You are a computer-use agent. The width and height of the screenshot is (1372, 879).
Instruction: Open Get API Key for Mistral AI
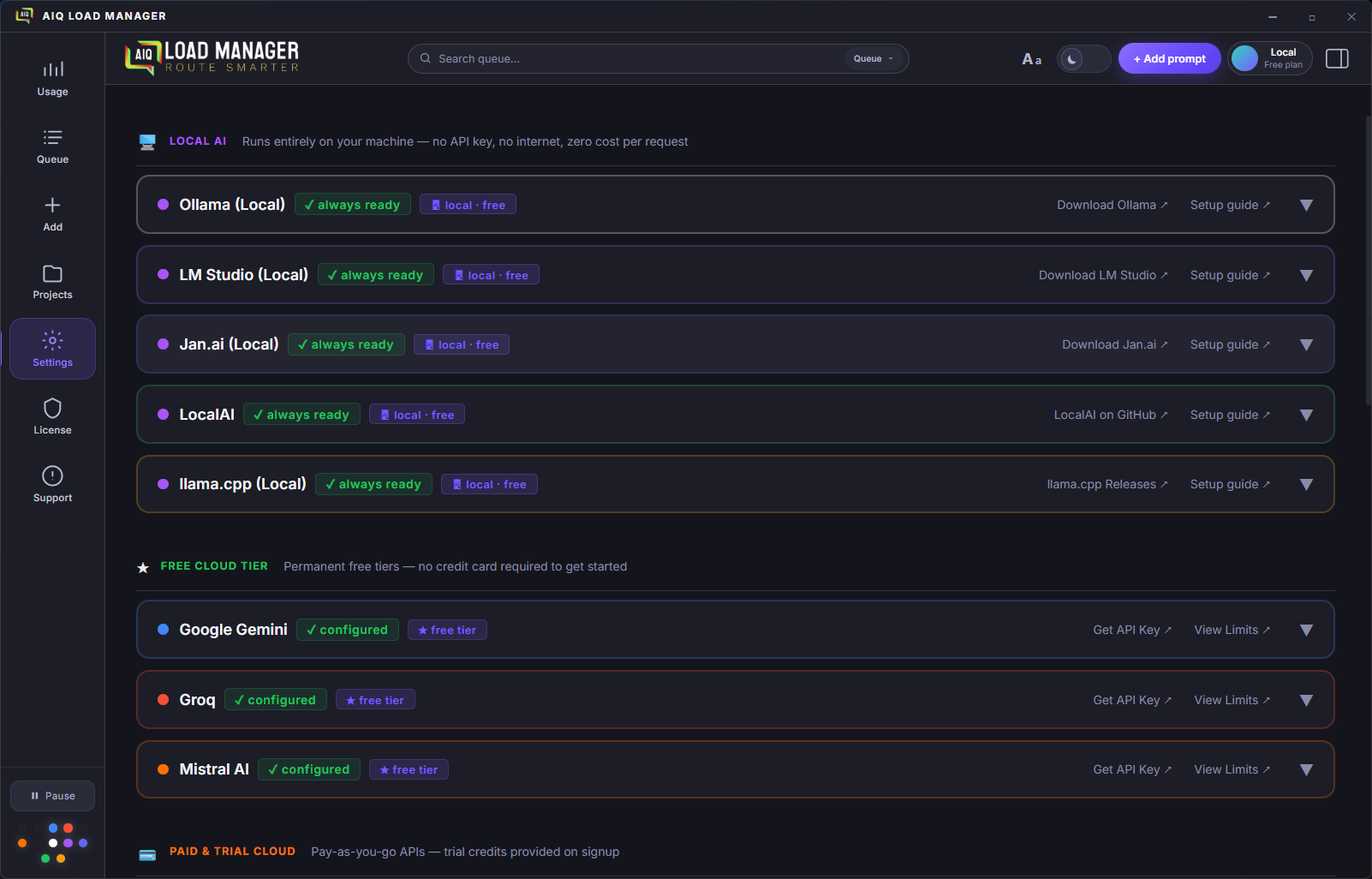click(x=1132, y=769)
